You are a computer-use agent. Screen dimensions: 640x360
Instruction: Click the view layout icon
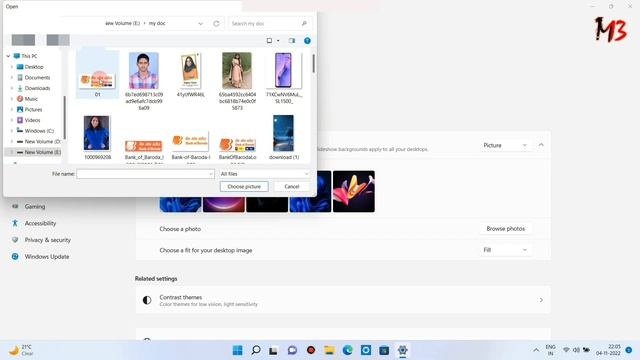click(269, 40)
